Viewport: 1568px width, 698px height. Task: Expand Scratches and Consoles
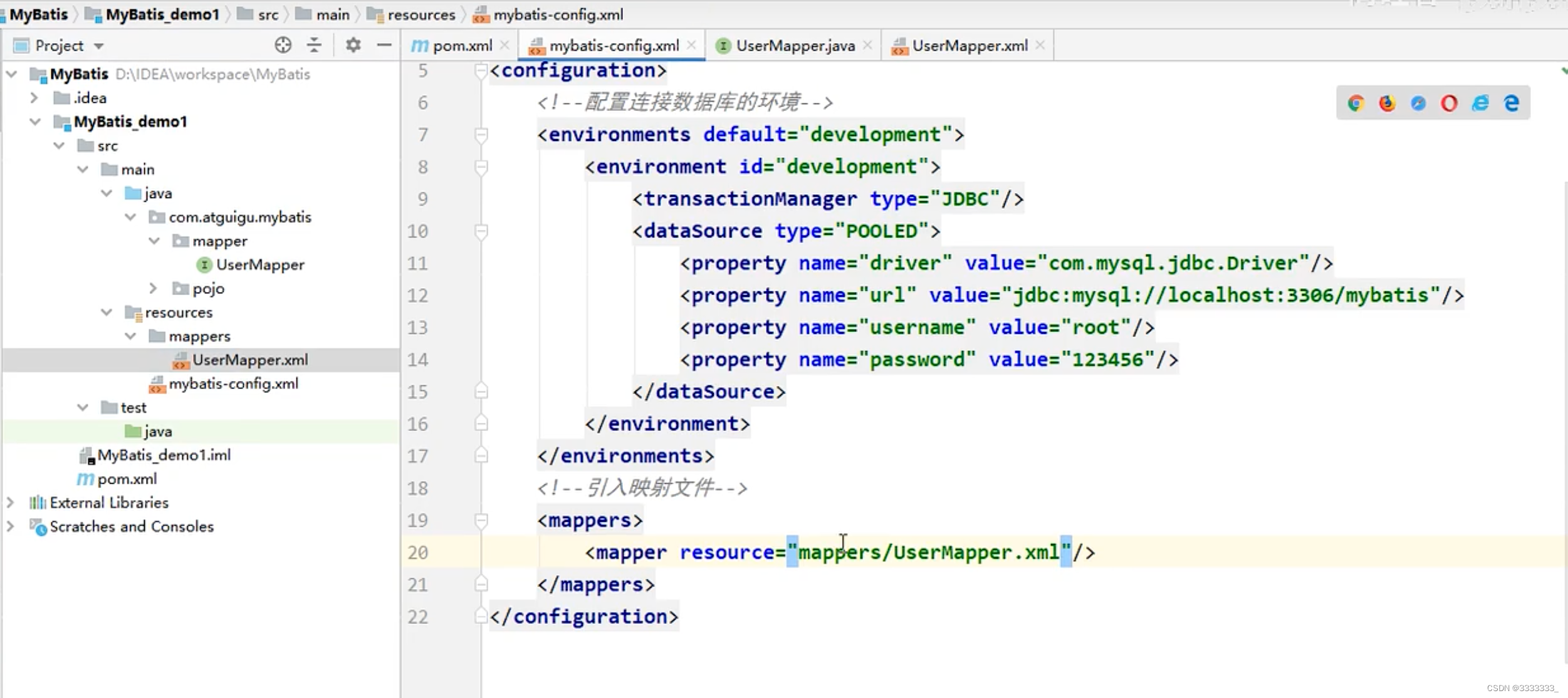point(11,526)
